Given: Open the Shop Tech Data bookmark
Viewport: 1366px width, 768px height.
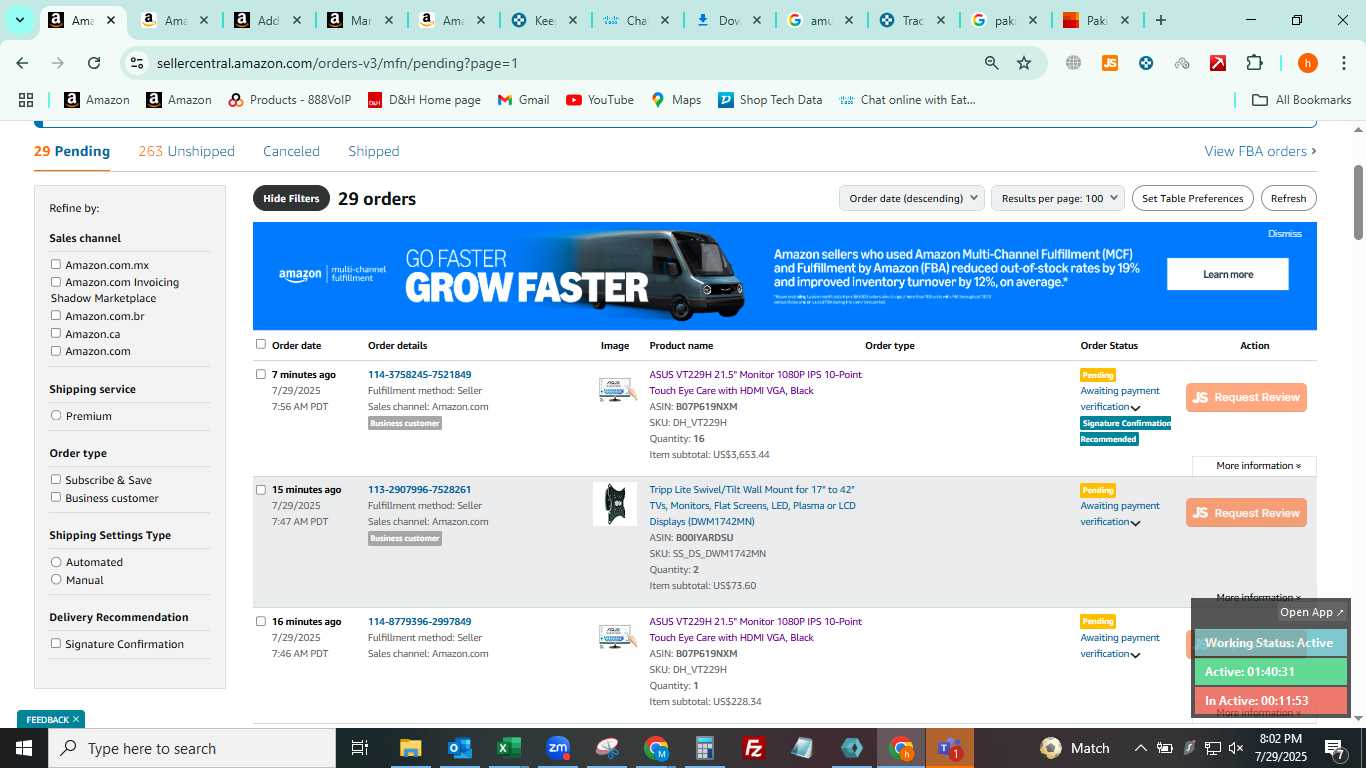Looking at the screenshot, I should [x=770, y=100].
